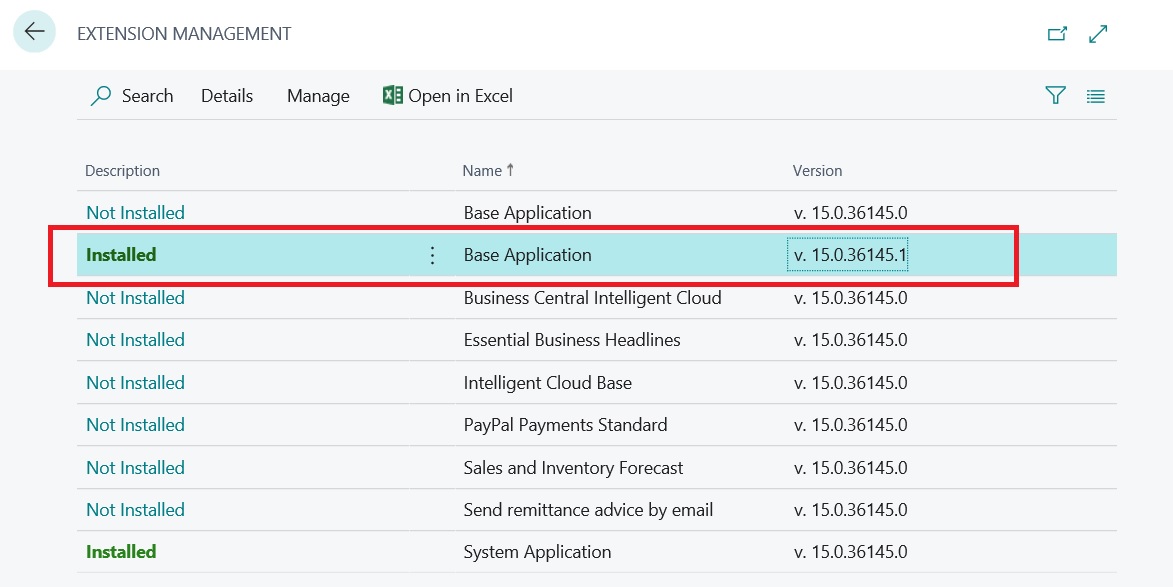Expand page to full screen icon
This screenshot has height=587, width=1173.
pyautogui.click(x=1098, y=34)
